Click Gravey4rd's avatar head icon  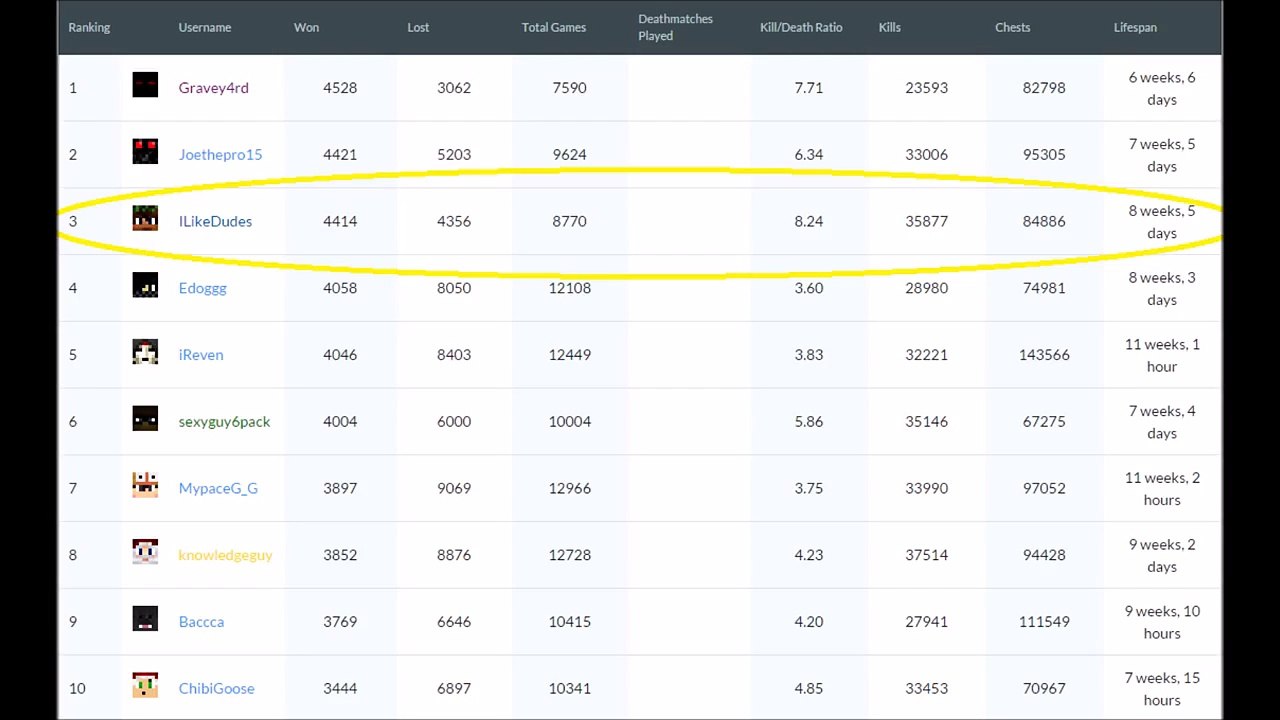tap(145, 85)
